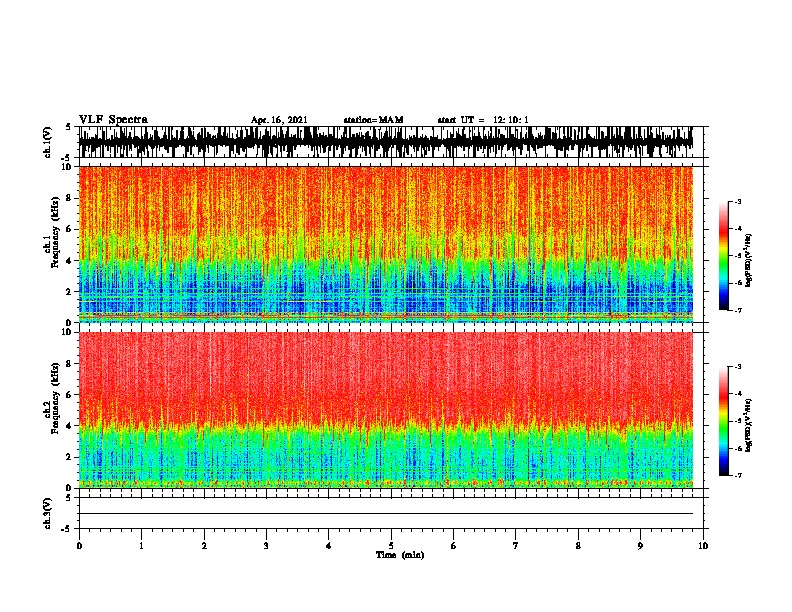This screenshot has width=792, height=612.
Task: Click the time axis tick label "4"
Action: pos(329,546)
